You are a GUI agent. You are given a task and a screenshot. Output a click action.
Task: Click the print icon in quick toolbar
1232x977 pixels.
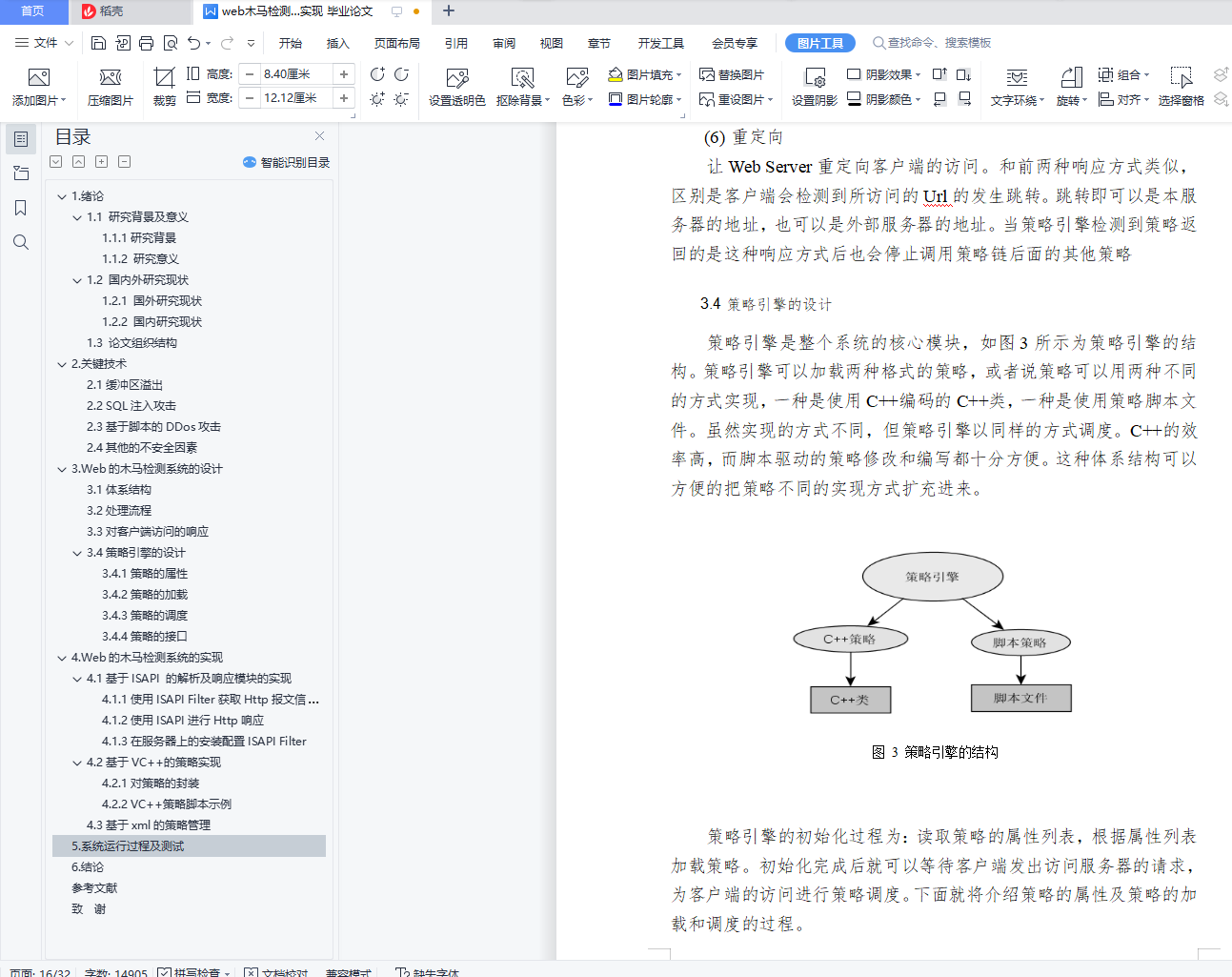click(146, 43)
